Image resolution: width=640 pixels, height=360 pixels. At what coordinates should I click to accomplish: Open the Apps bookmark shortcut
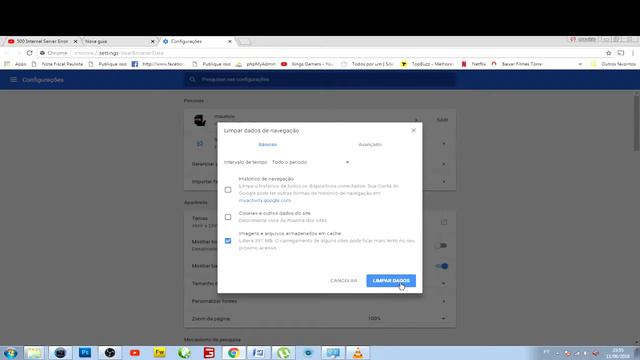pos(15,64)
